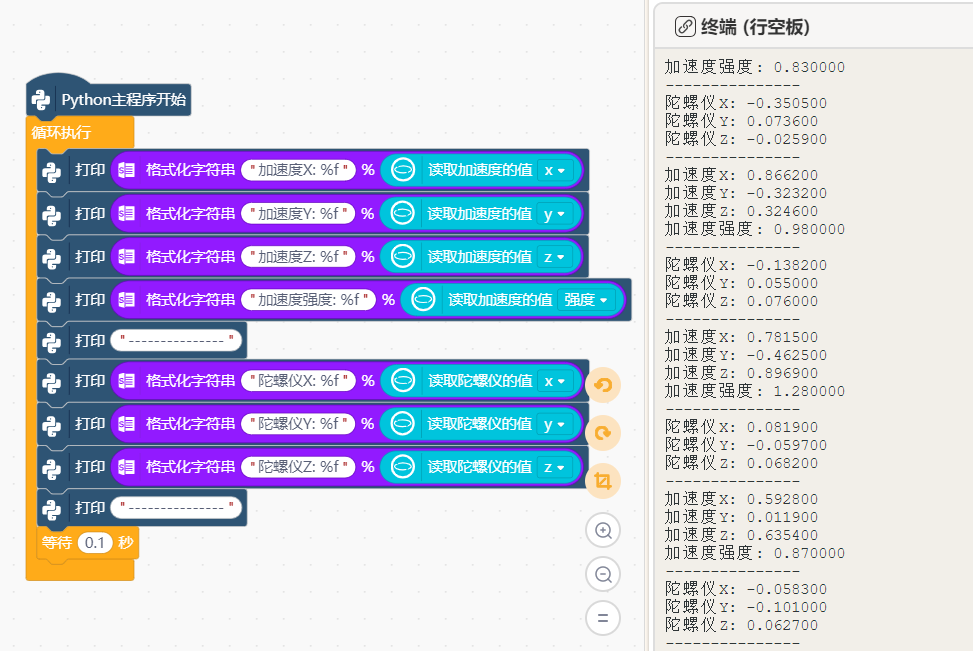This screenshot has height=651, width=973.
Task: Open y axis dropdown on gyroscope block
Action: click(555, 424)
